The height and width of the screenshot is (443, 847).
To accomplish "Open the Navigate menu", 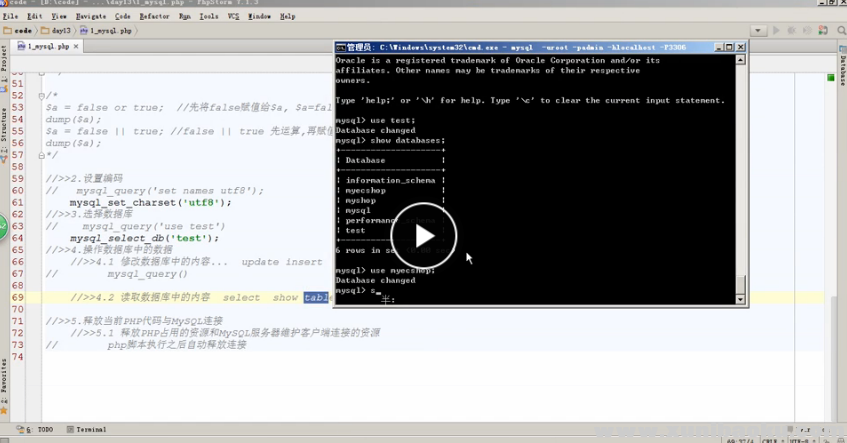I will tap(91, 16).
